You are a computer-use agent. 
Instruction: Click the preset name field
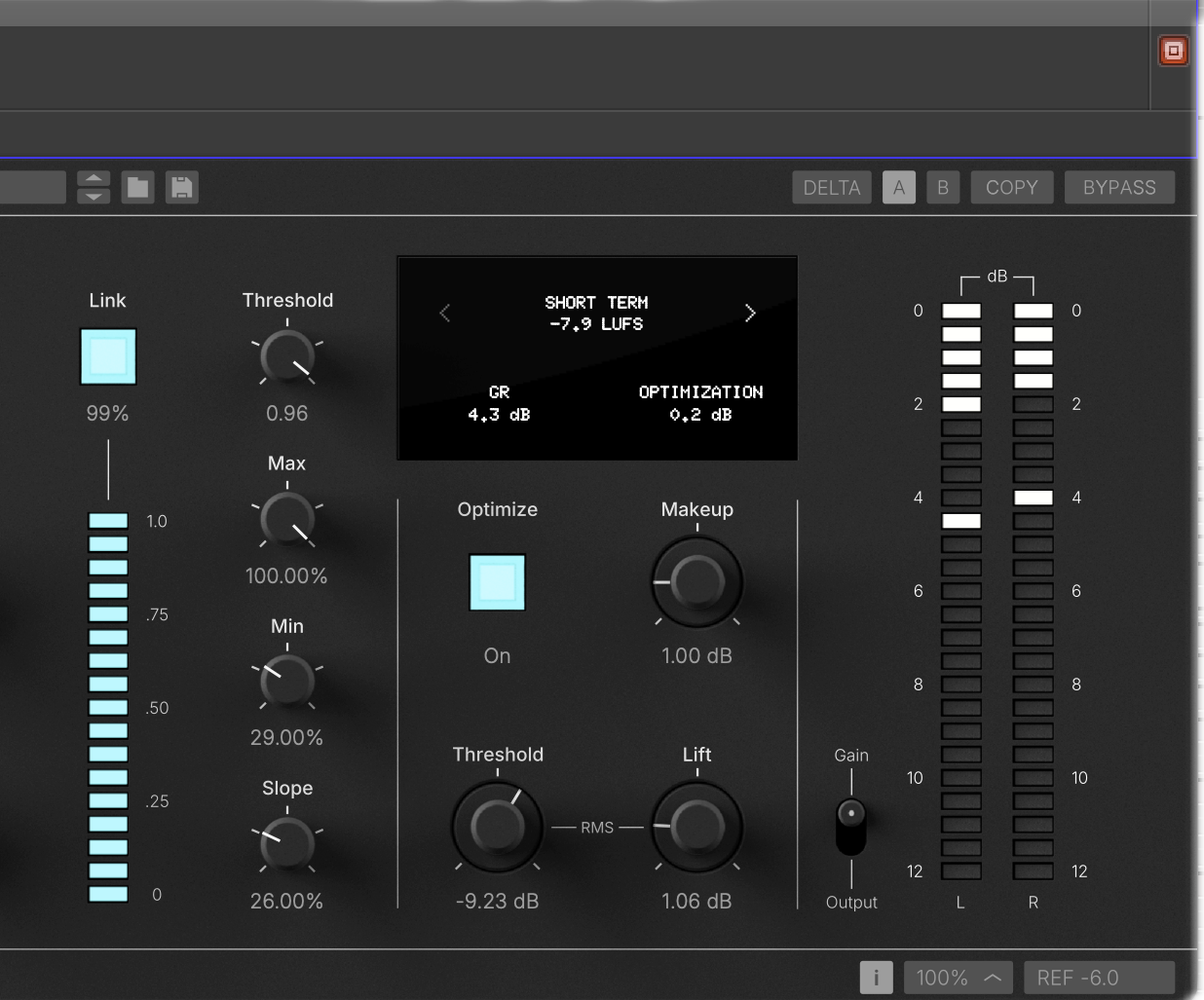click(x=32, y=187)
